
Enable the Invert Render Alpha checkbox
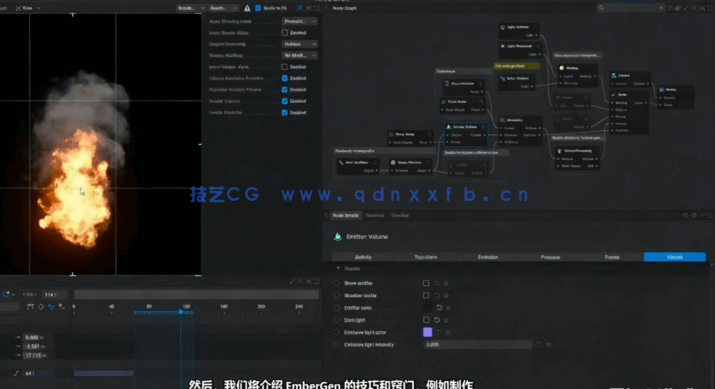pos(285,33)
